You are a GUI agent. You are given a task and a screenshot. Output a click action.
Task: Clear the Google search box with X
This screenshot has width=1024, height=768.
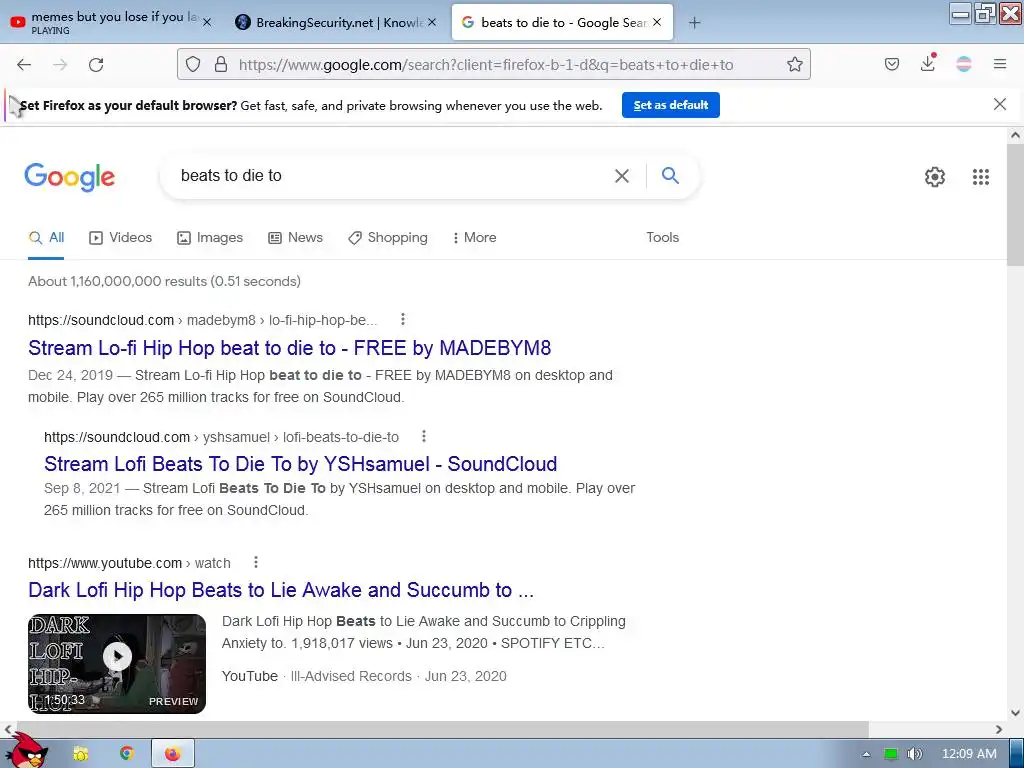tap(622, 176)
